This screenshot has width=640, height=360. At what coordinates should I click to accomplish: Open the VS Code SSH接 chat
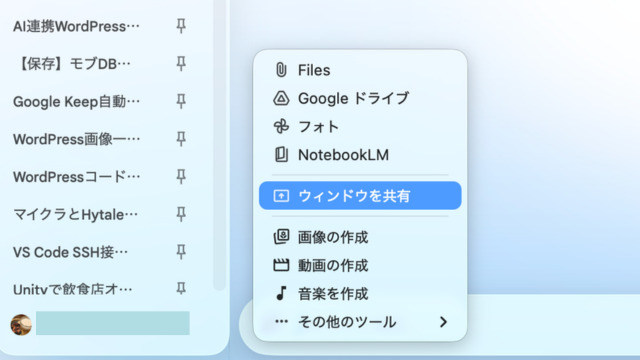tap(70, 252)
